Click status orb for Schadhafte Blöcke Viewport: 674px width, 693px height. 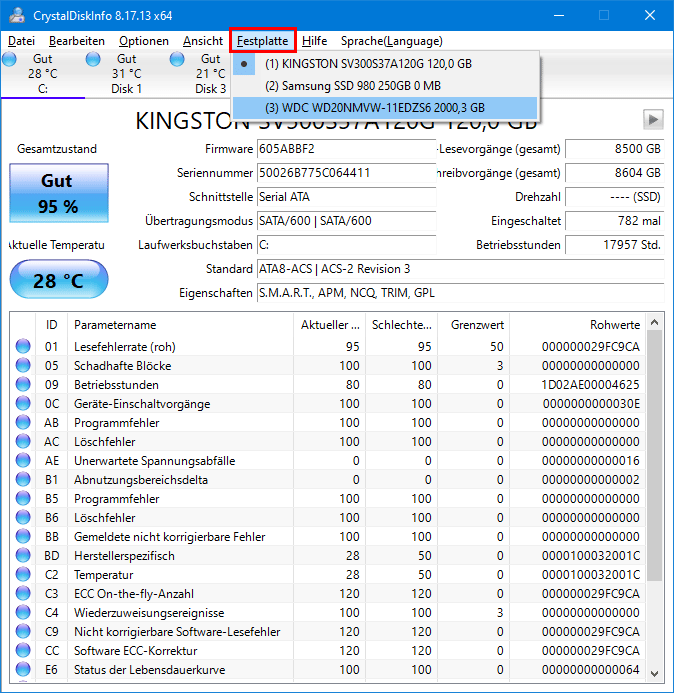[23, 366]
